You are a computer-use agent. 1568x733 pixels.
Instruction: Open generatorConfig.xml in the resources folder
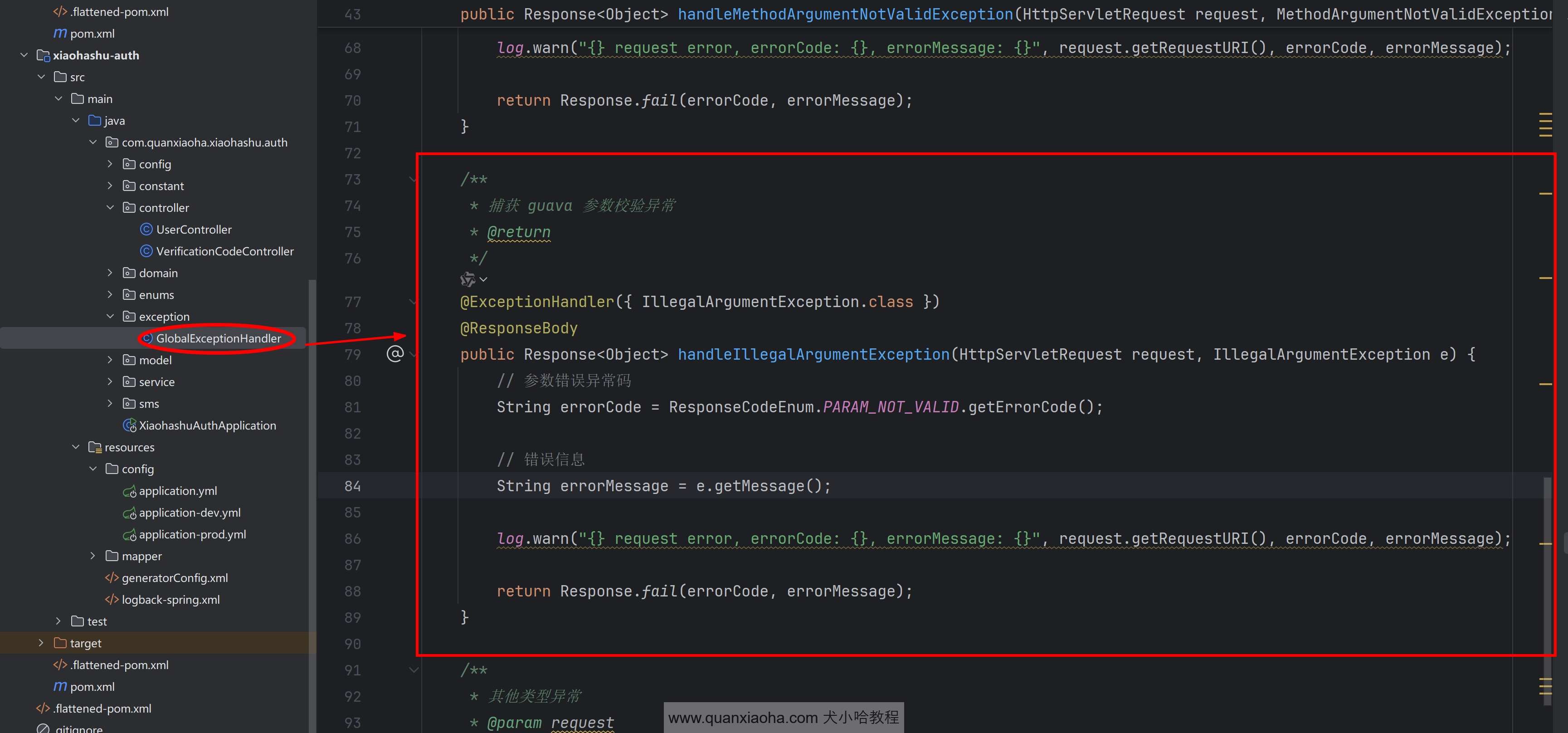(x=175, y=578)
